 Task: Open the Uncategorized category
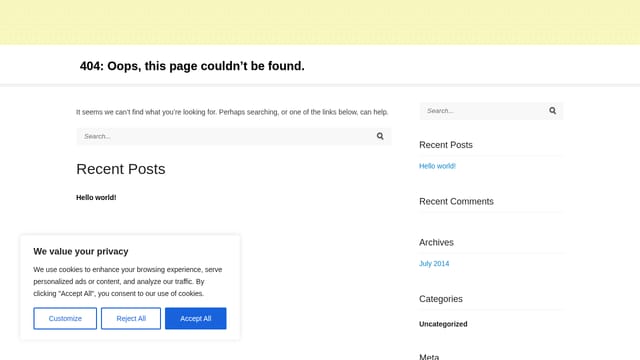443,324
